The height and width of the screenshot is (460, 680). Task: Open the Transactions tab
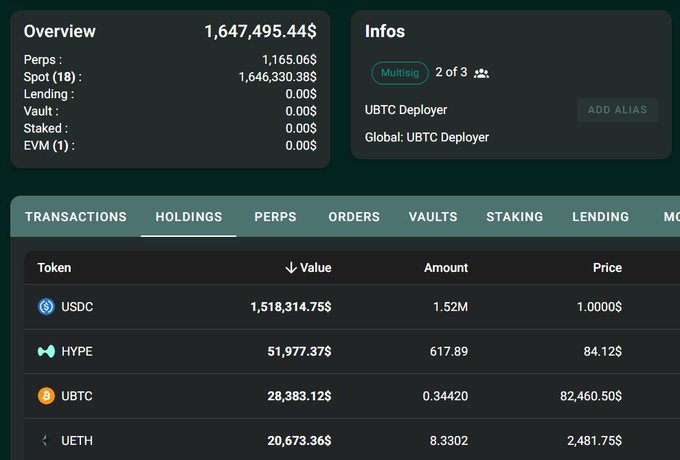coord(76,216)
